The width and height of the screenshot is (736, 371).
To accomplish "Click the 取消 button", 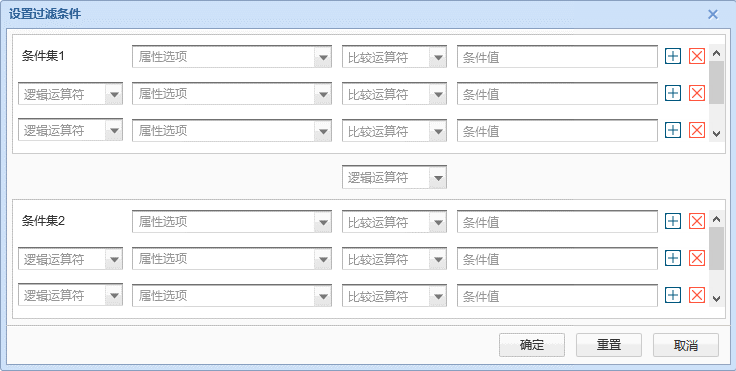I will (x=686, y=345).
